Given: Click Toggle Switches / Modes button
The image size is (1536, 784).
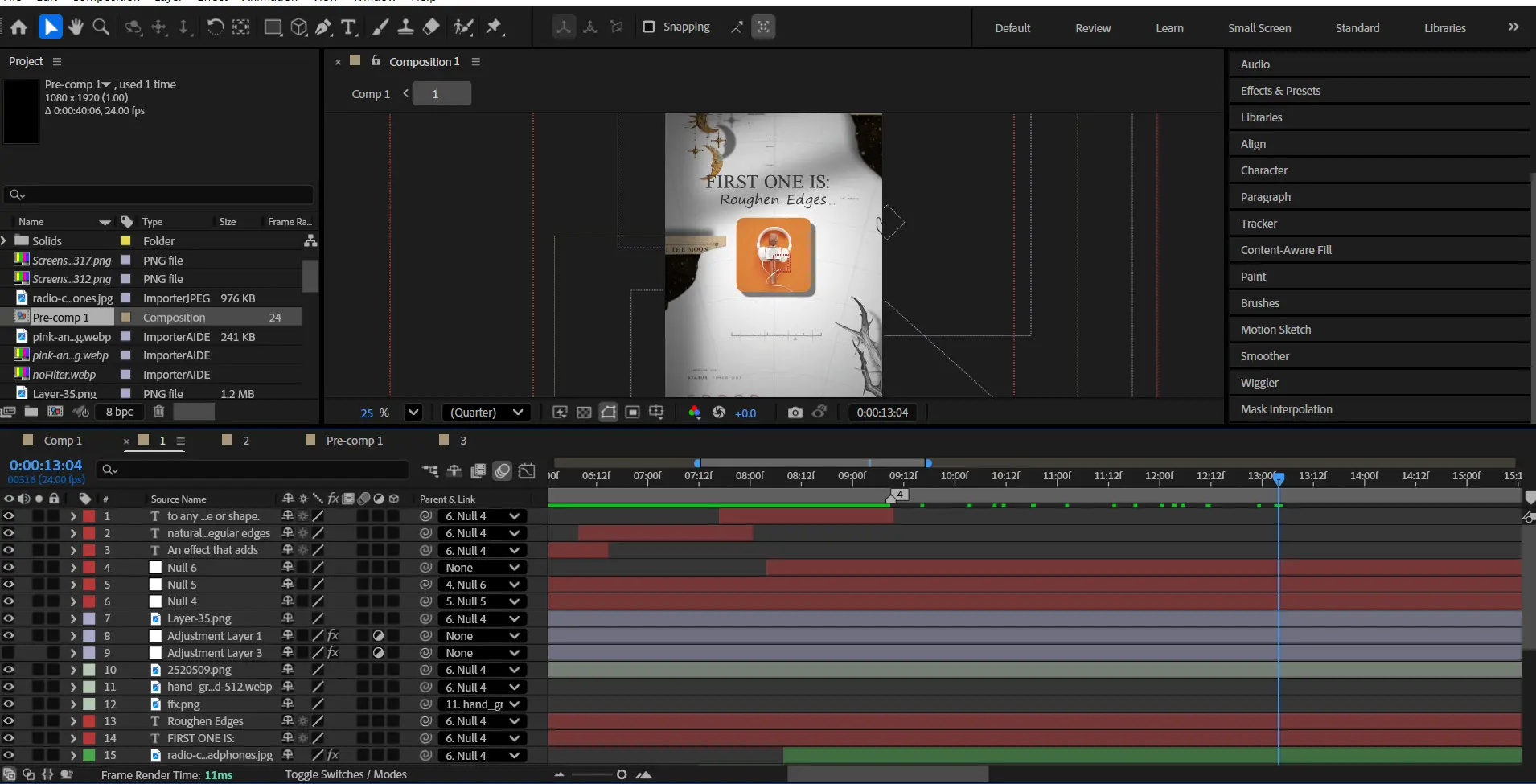Looking at the screenshot, I should (x=345, y=774).
